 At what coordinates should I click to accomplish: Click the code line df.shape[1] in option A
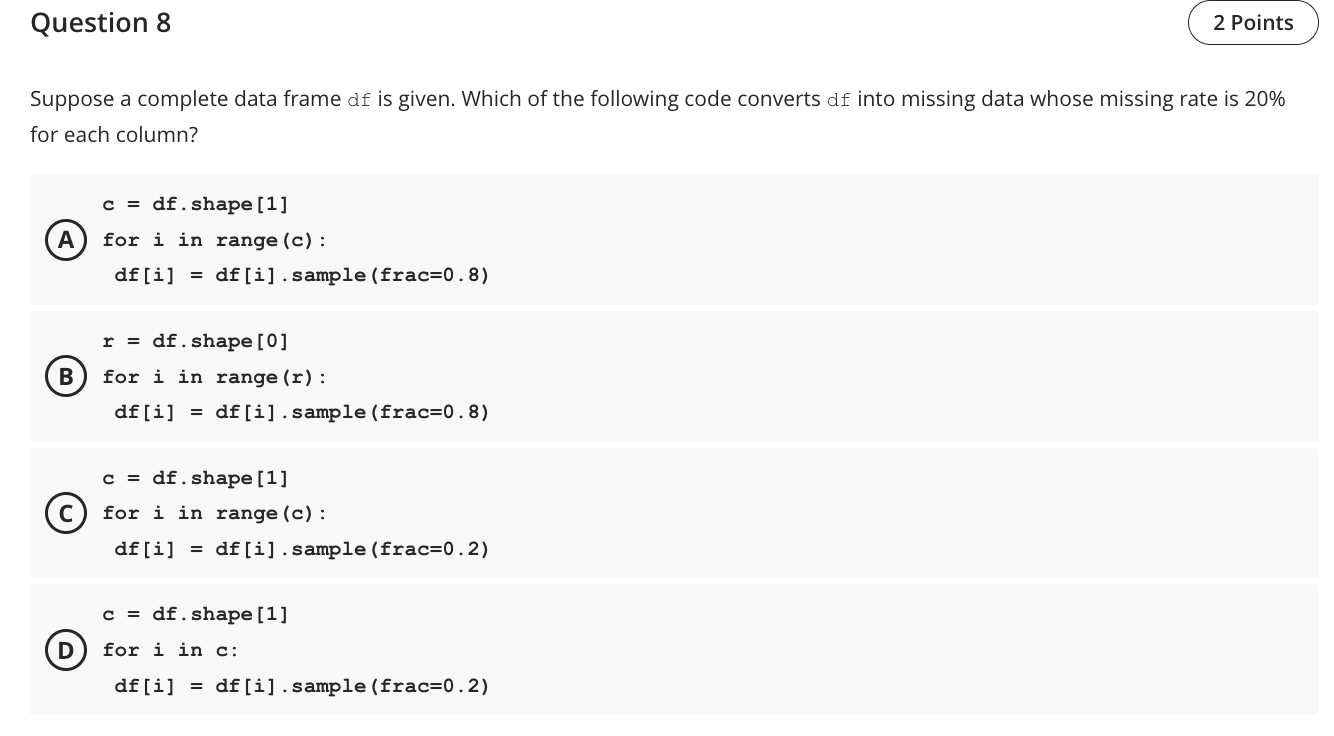(220, 204)
